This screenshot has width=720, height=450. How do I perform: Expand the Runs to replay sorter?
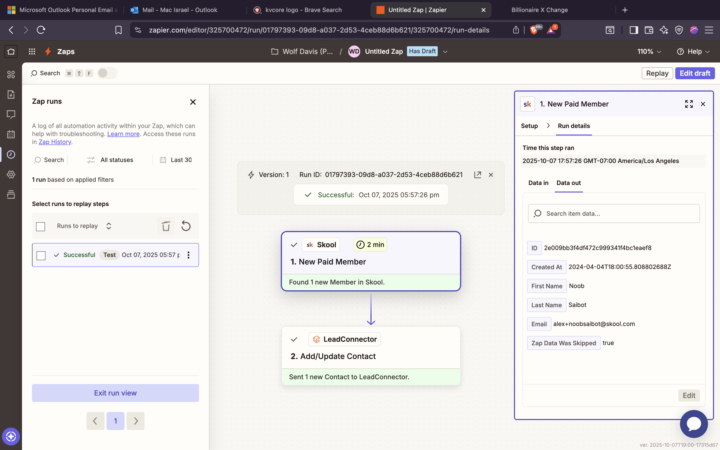pos(108,226)
